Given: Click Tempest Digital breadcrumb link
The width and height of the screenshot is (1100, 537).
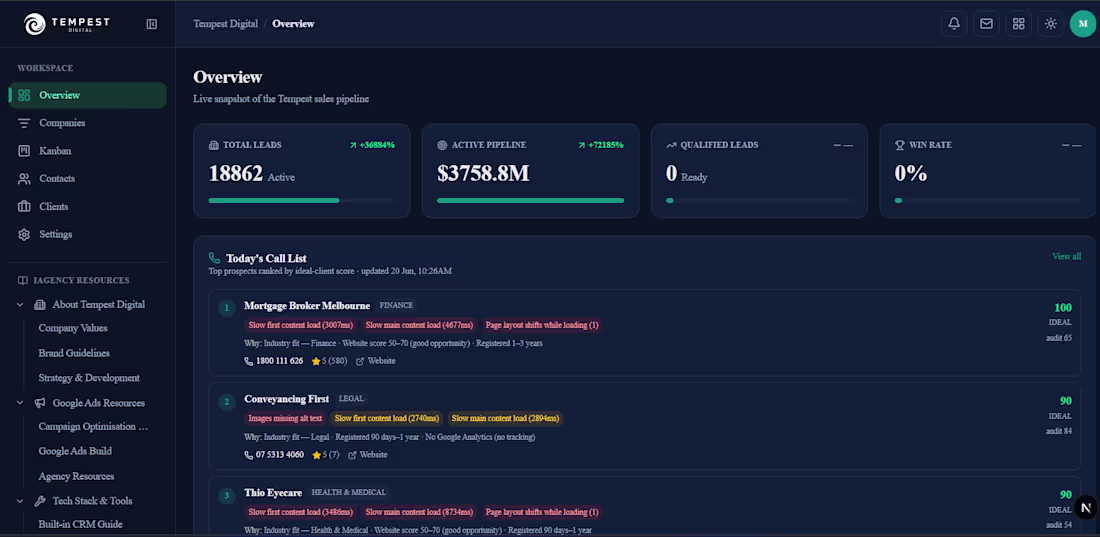Looking at the screenshot, I should click(x=225, y=24).
